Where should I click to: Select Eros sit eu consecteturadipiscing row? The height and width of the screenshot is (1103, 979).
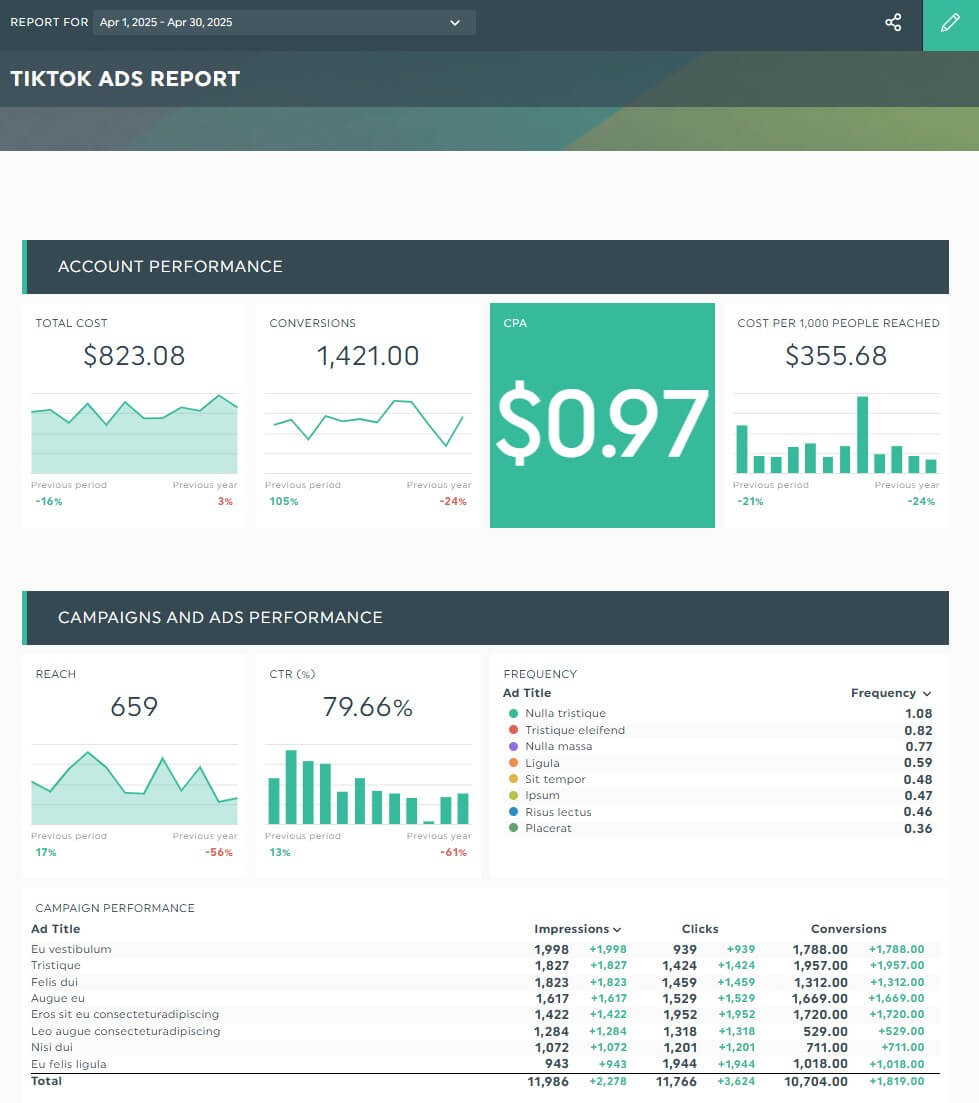tap(485, 1014)
